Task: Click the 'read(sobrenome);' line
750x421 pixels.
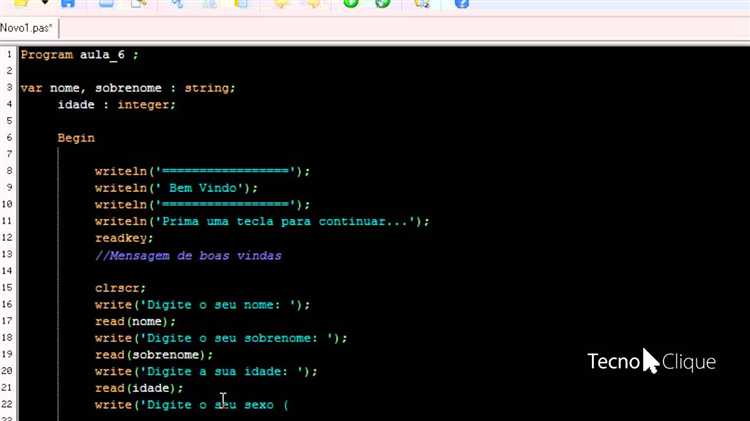Action: [154, 355]
